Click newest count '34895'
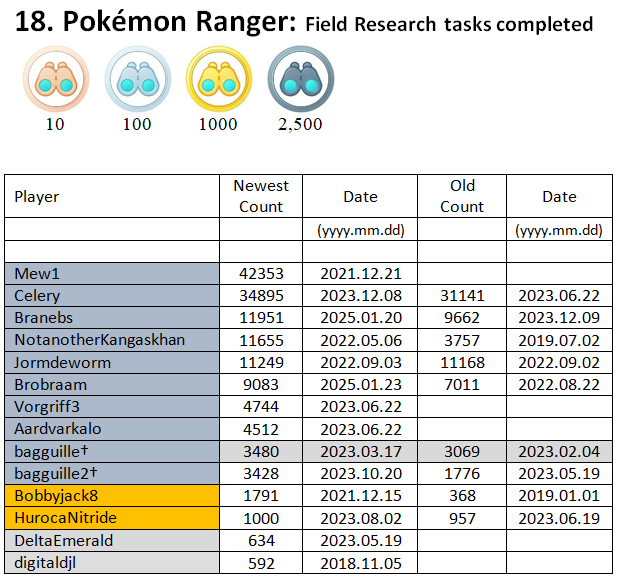617x577 pixels. tap(261, 296)
